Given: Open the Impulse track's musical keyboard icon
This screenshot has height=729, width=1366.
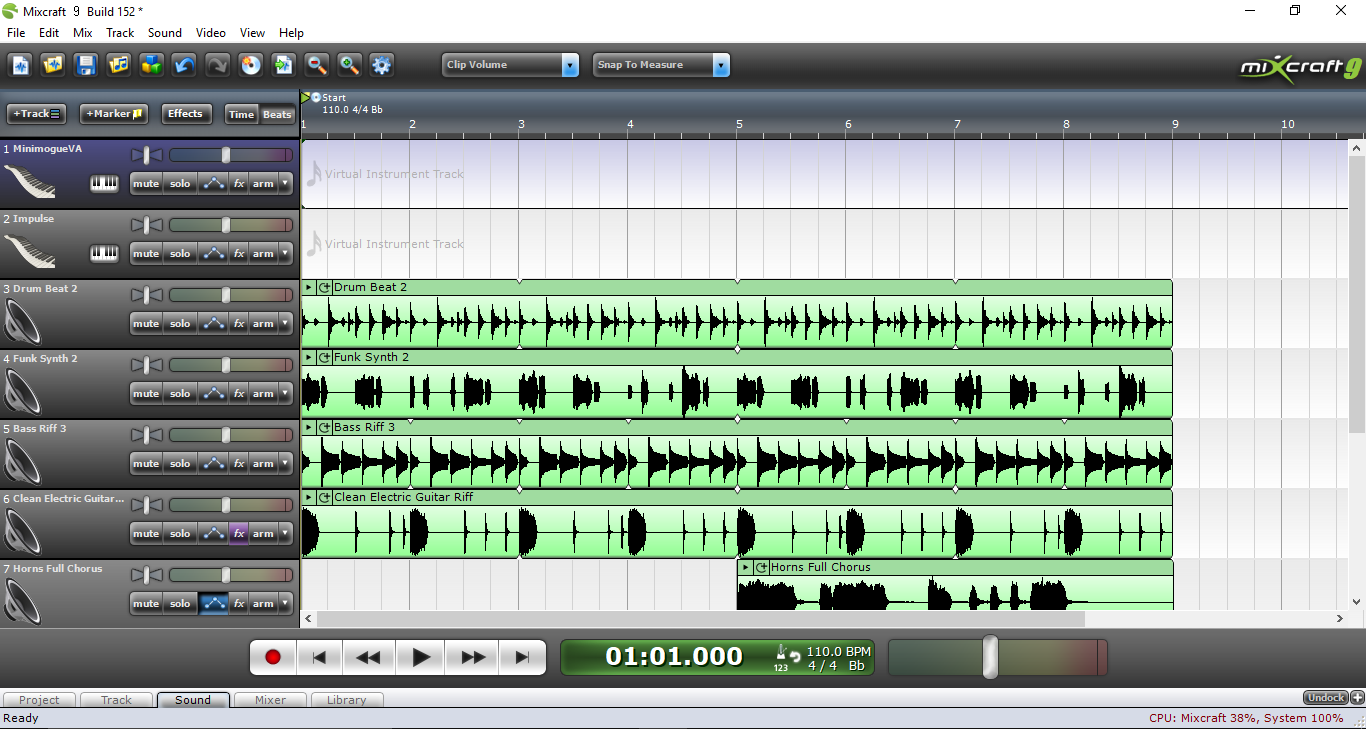Looking at the screenshot, I should [x=104, y=253].
